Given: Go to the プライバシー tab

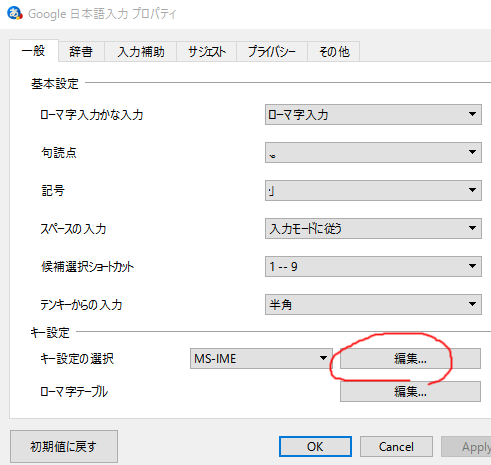Looking at the screenshot, I should point(272,52).
